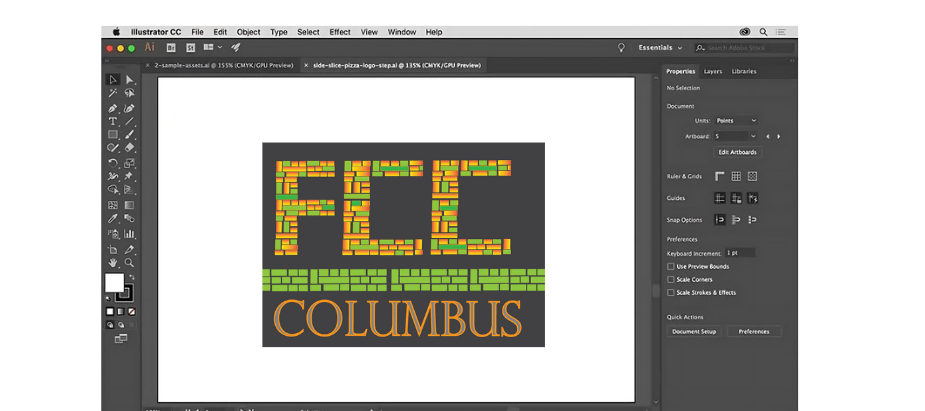The image size is (925, 411).
Task: Open the Window menu
Action: click(x=402, y=32)
